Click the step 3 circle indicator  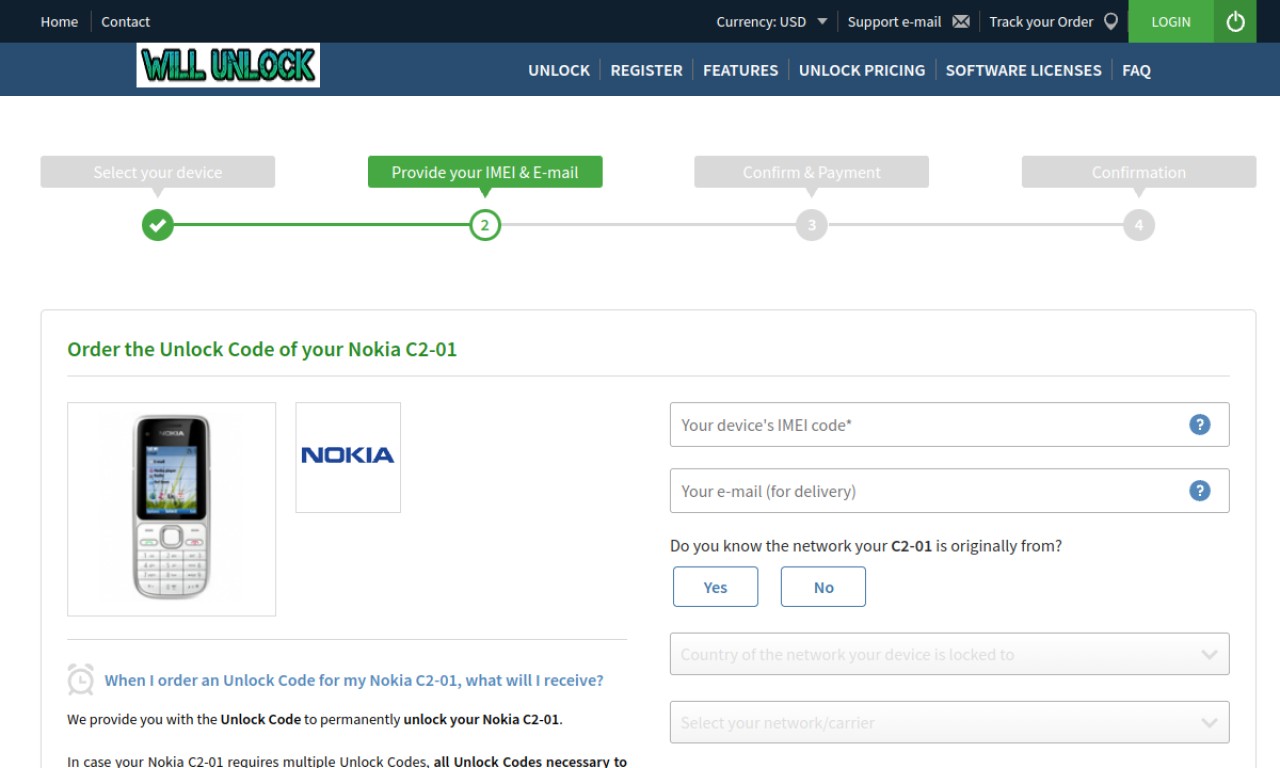point(811,225)
